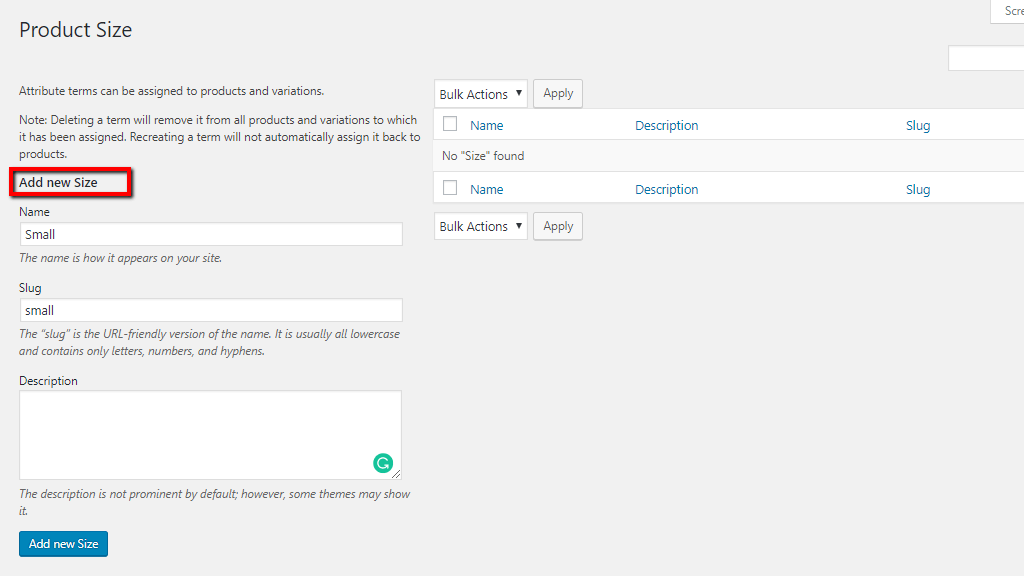Click the top Apply button

pos(558,93)
